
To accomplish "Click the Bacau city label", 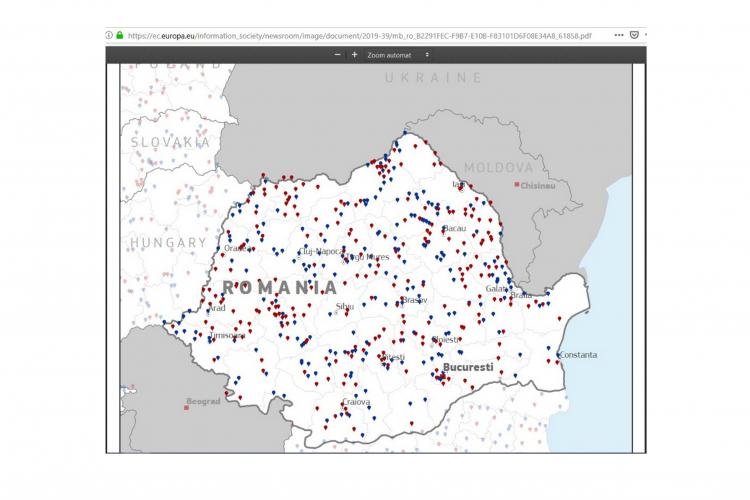I will [x=454, y=228].
